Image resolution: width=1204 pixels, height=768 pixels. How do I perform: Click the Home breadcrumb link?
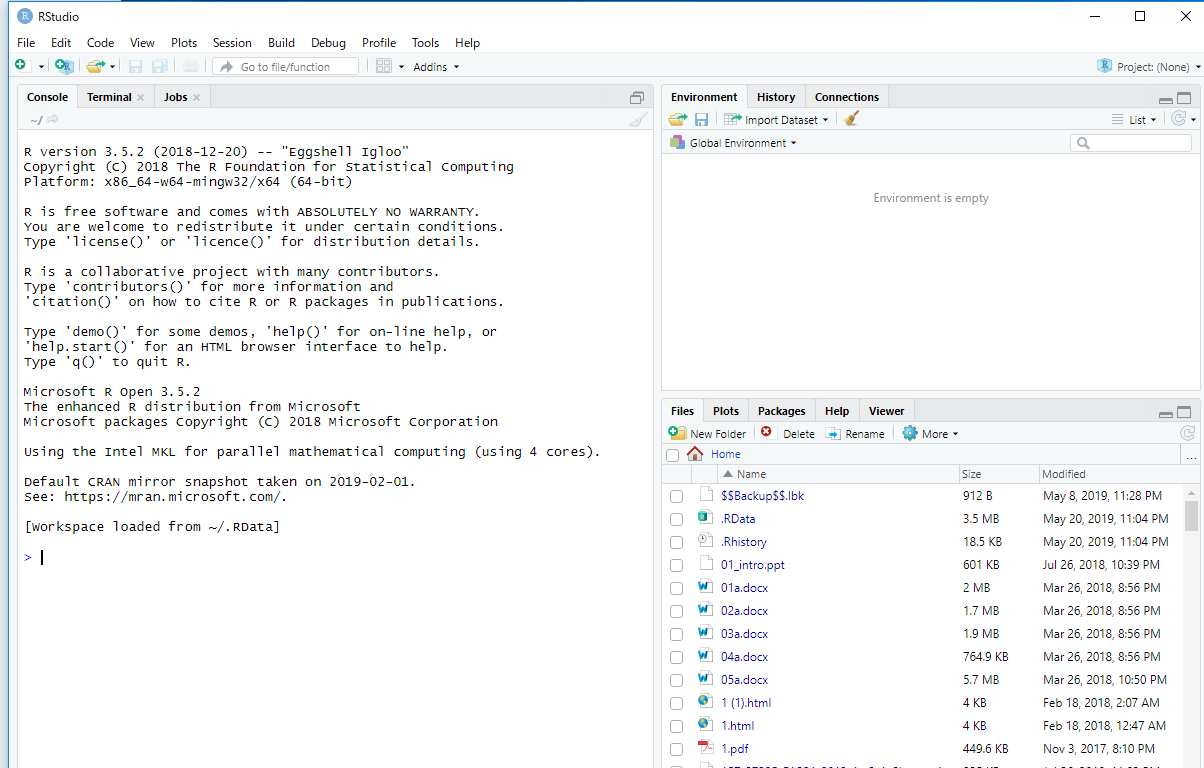pos(726,455)
